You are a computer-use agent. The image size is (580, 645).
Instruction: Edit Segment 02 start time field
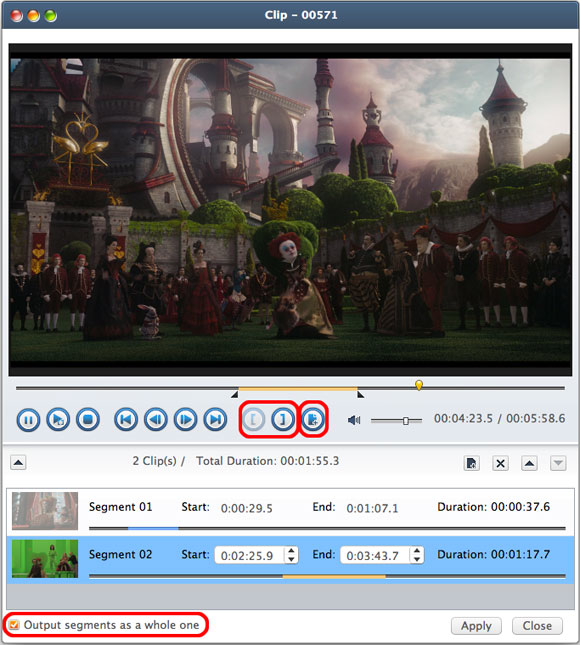249,556
